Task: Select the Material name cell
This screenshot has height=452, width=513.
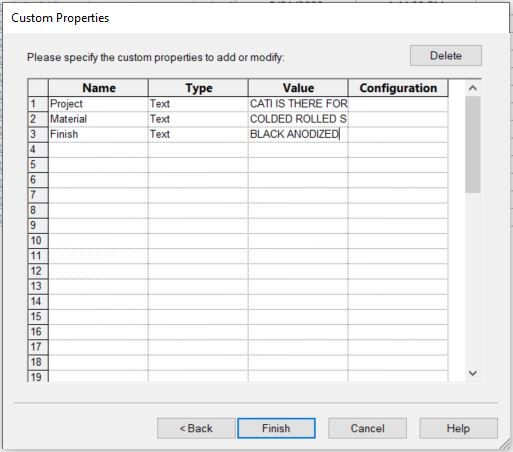Action: [x=98, y=119]
